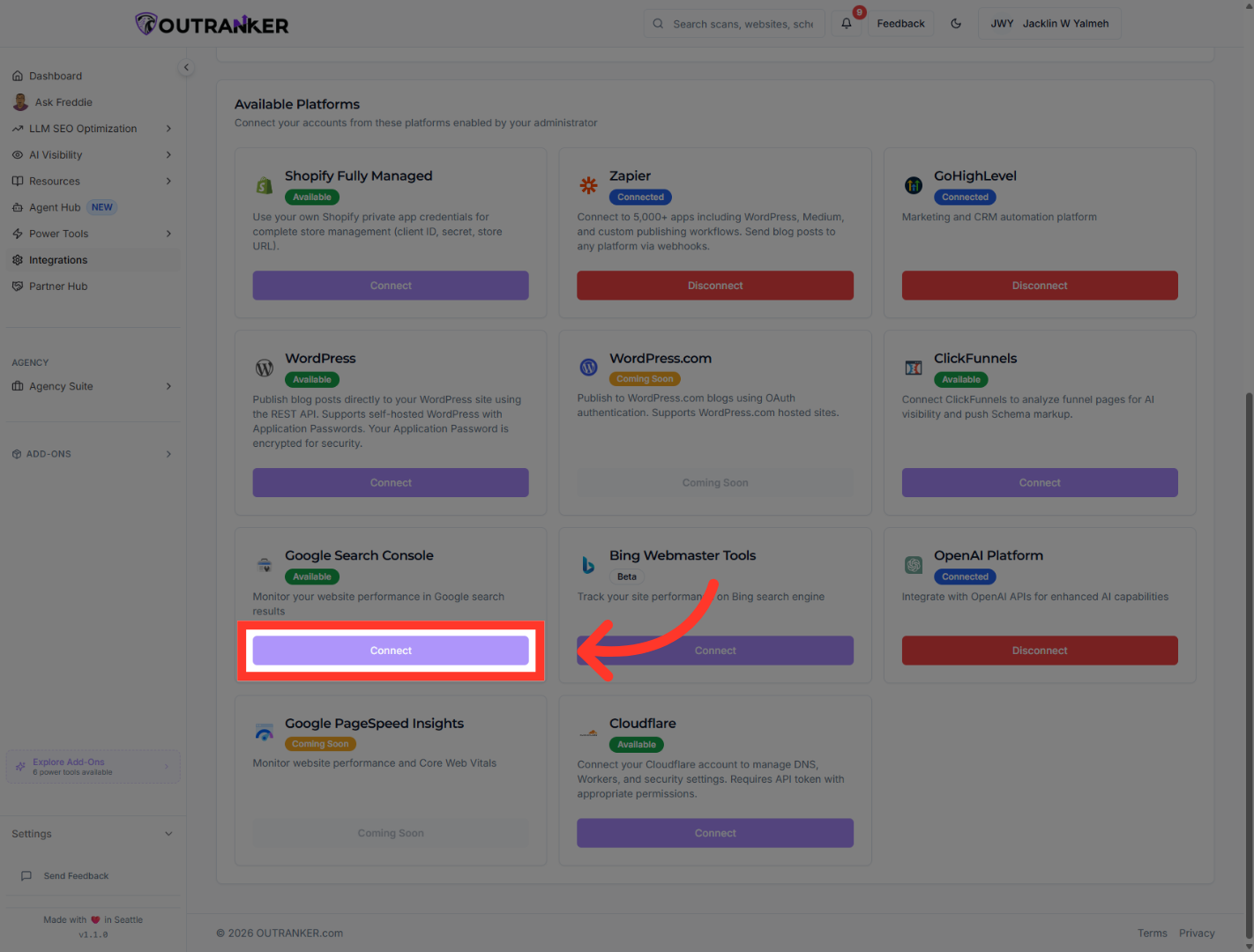Click the Integrations gear icon in sidebar

pos(18,260)
